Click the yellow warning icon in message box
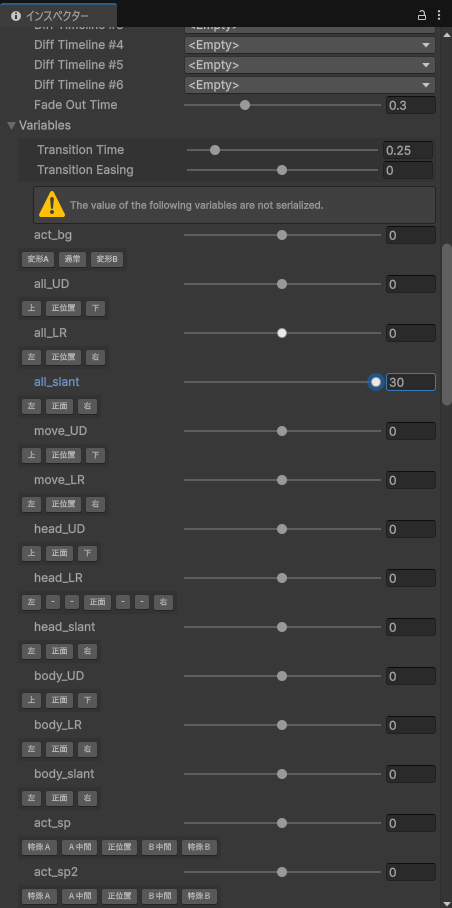452x908 pixels. (x=52, y=204)
